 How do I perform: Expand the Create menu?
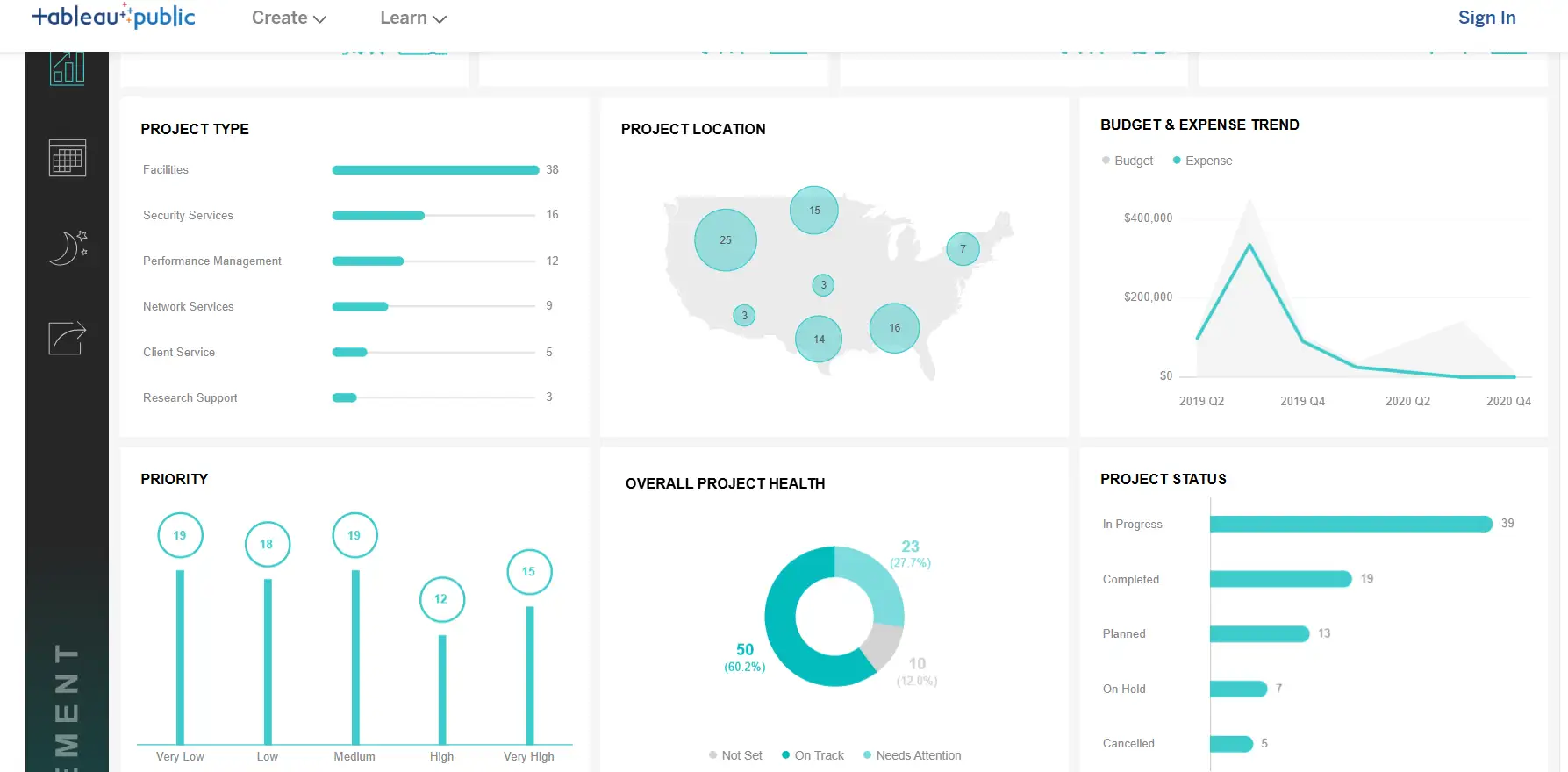coord(289,18)
